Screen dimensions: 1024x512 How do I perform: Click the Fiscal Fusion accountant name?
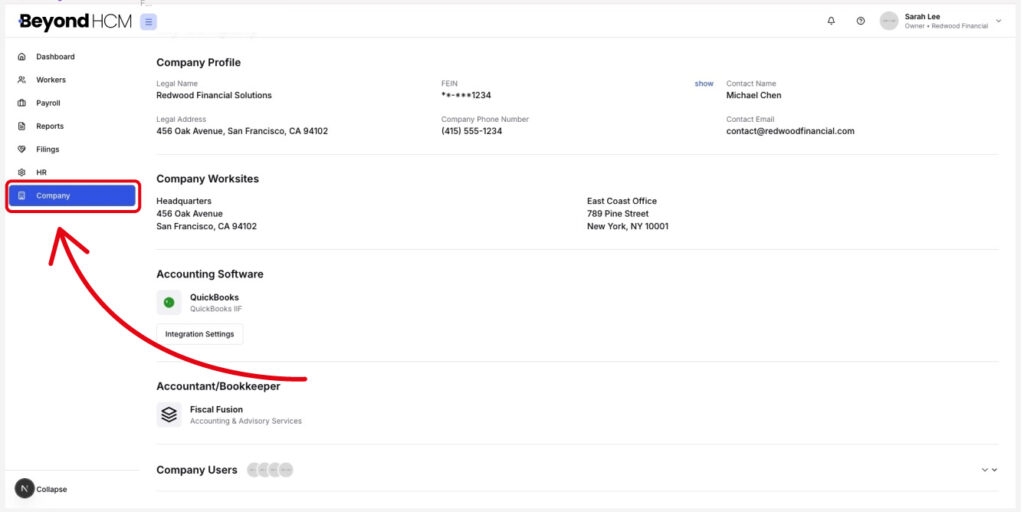216,410
